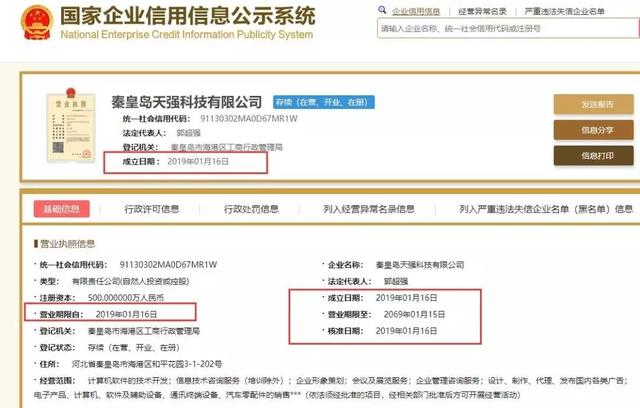Click 营业期限至 value 2069年01月15日

(414, 315)
